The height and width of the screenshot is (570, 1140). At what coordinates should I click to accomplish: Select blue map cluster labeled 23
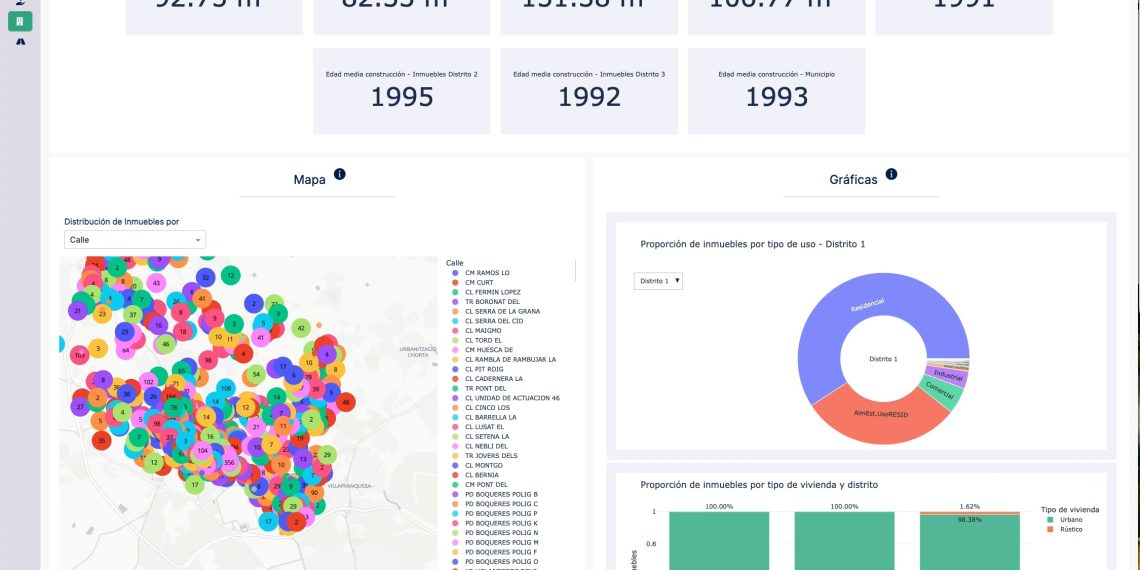click(x=125, y=332)
